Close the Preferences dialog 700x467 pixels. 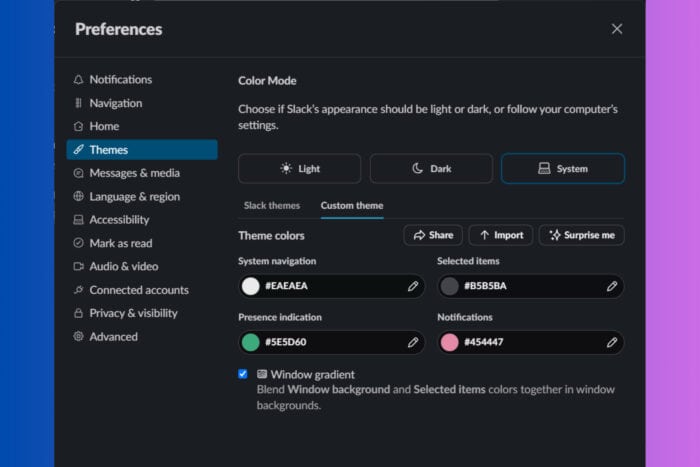click(617, 29)
